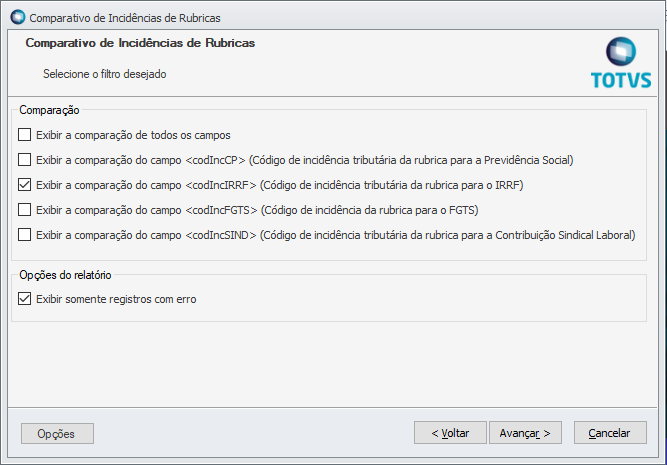The width and height of the screenshot is (667, 465).
Task: Click the TOTVS app icon in title bar
Action: [16, 18]
